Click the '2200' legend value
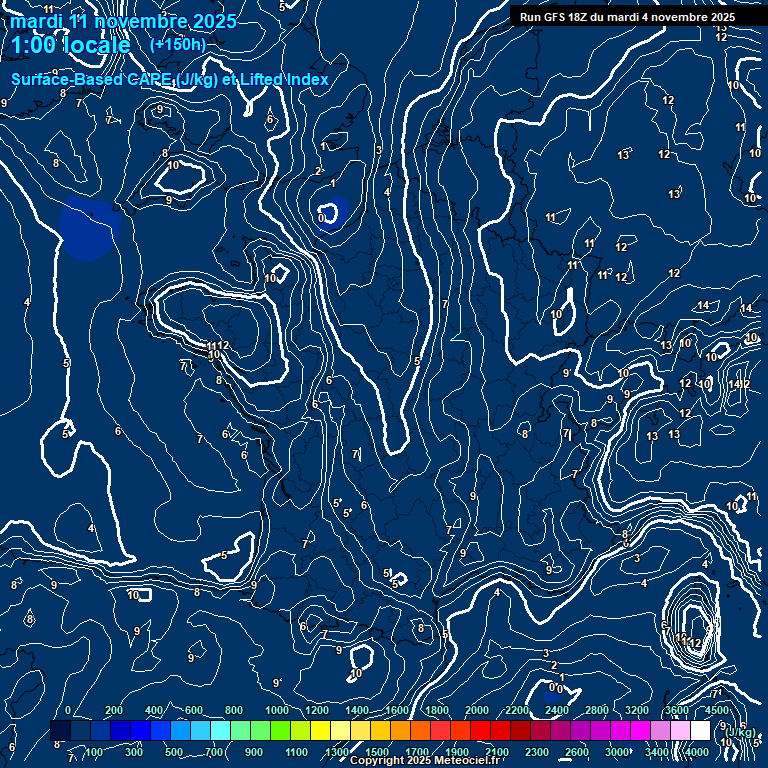 pos(517,710)
